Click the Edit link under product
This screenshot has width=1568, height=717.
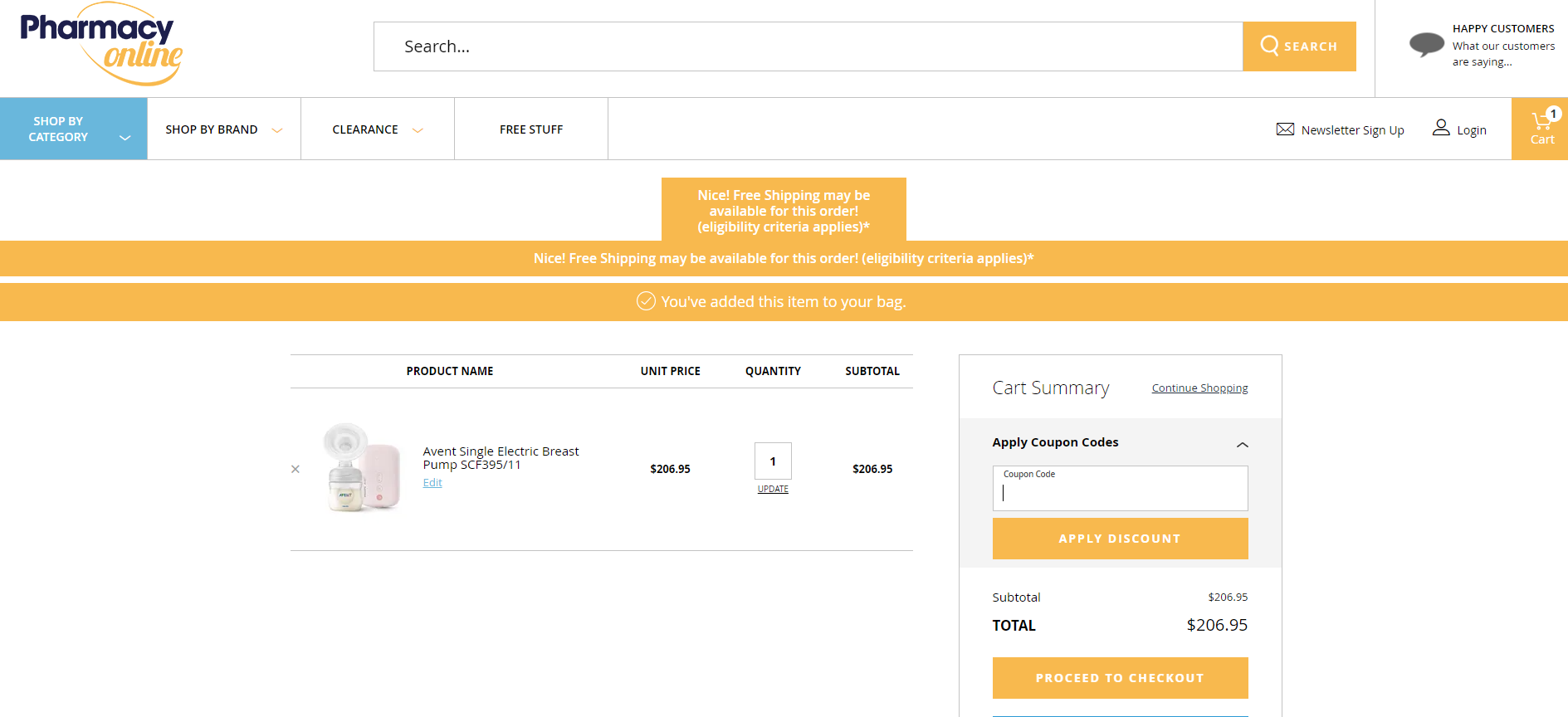click(x=432, y=483)
